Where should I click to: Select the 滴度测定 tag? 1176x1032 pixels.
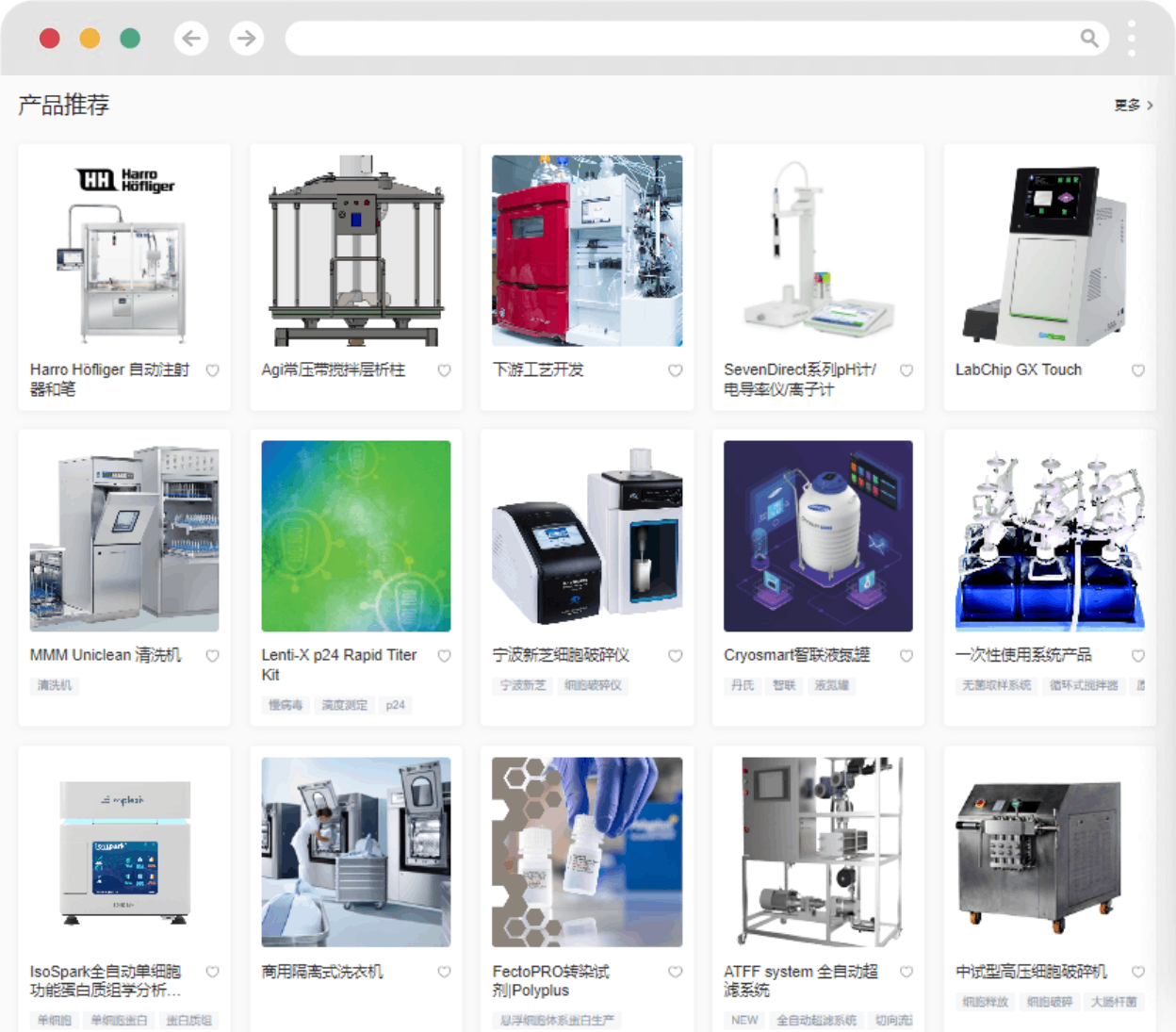click(x=344, y=705)
